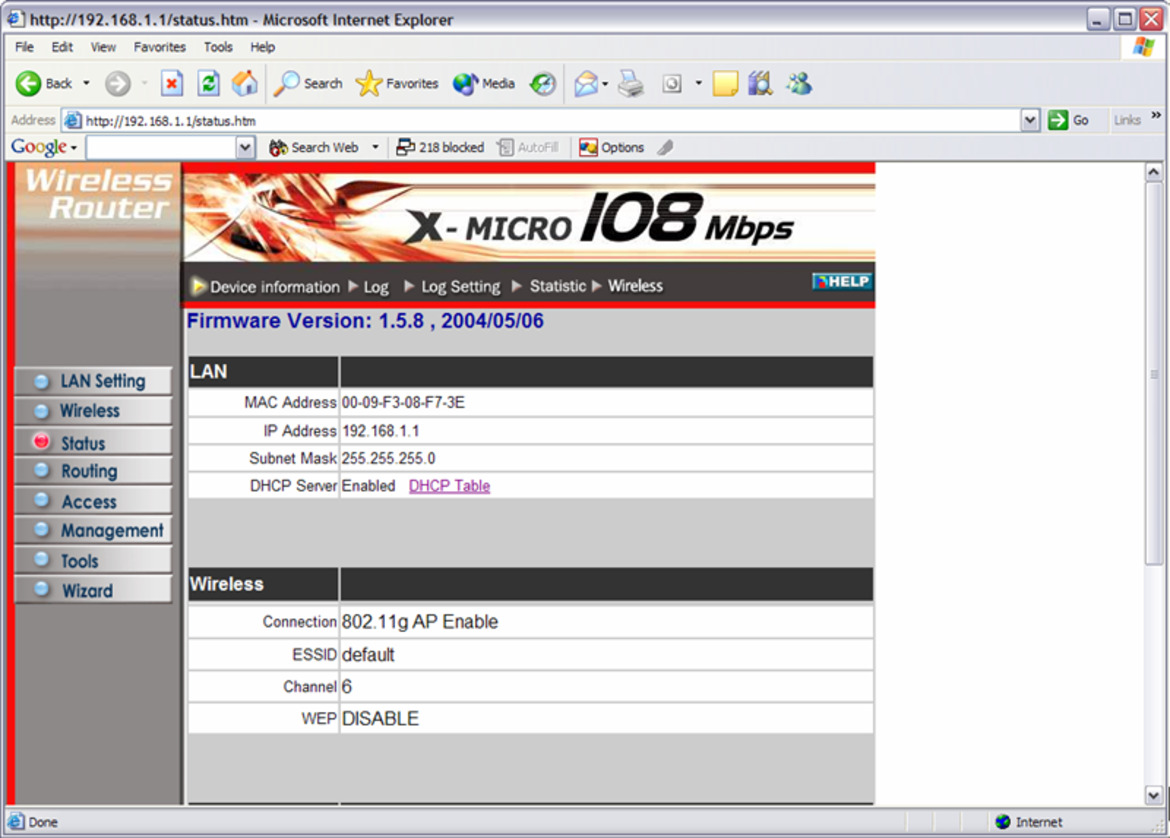Expand the Back button history dropdown
Screen dimensions: 1170x838
87,84
